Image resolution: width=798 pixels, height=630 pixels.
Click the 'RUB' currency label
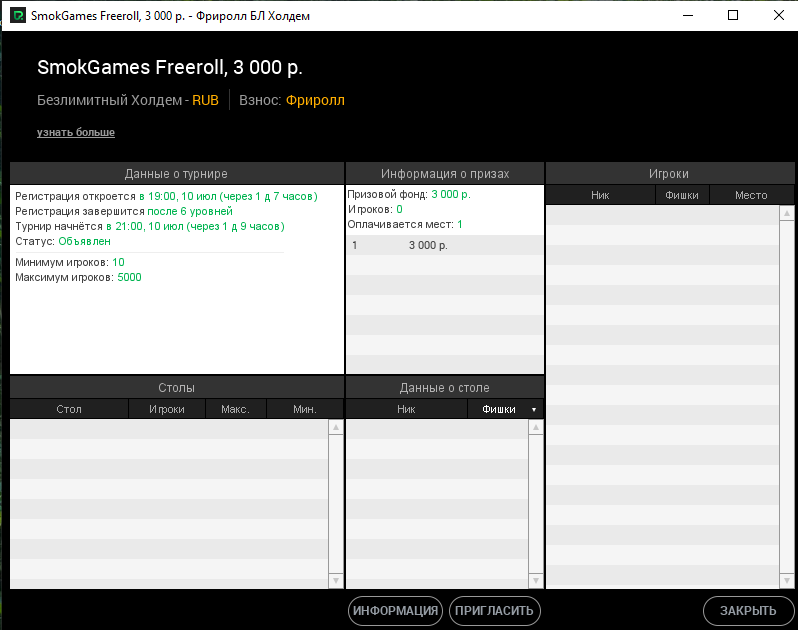point(205,100)
